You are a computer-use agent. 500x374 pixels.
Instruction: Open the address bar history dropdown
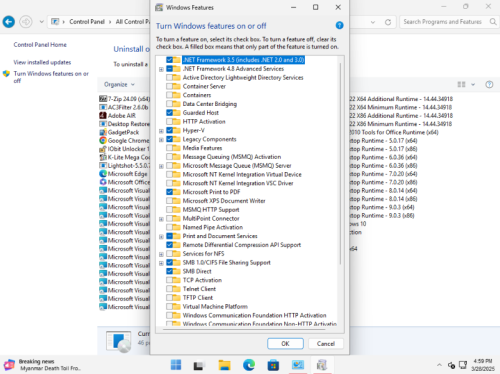point(373,22)
